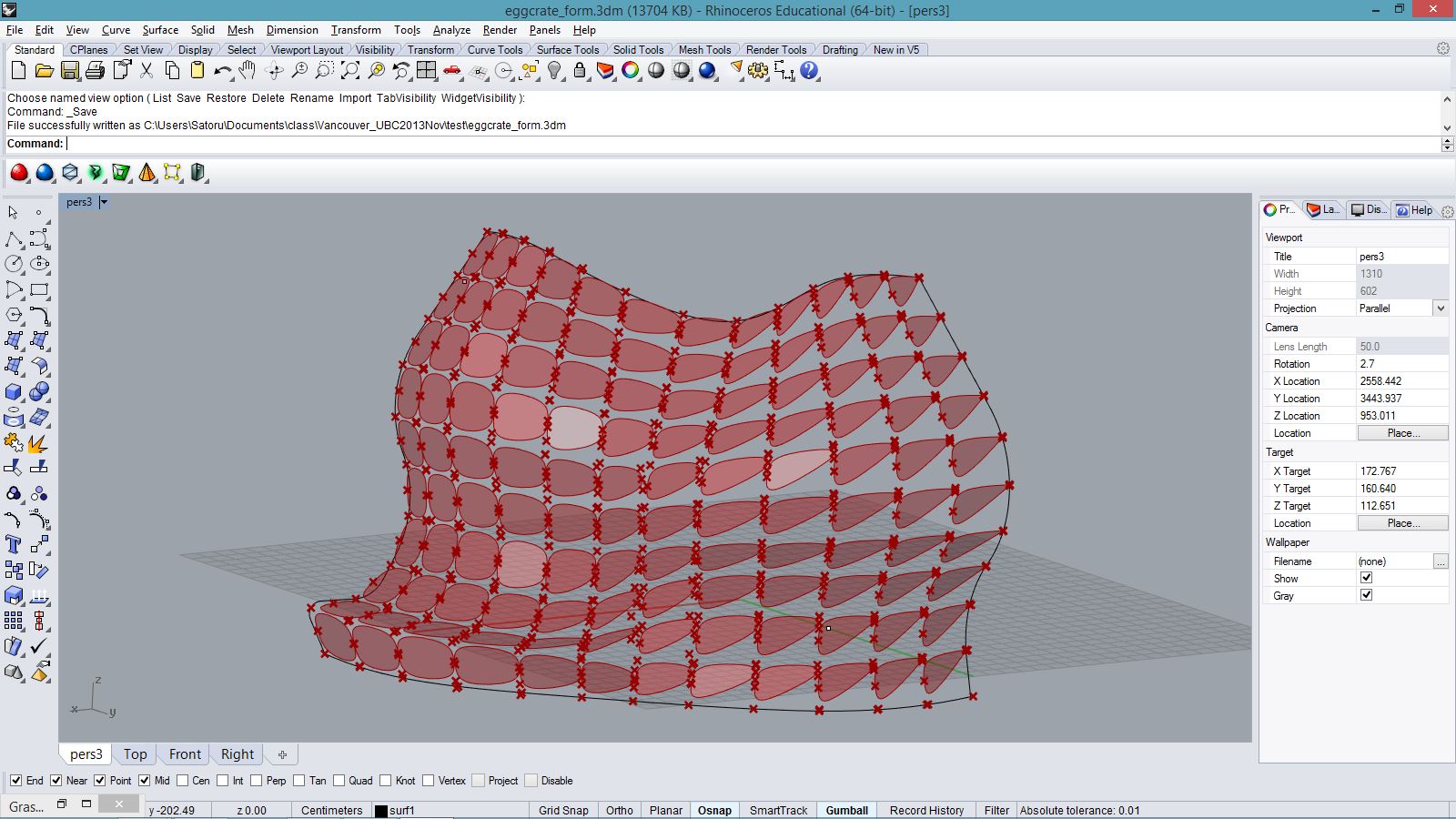Expand the pers3 viewport title menu arrow

[x=104, y=202]
